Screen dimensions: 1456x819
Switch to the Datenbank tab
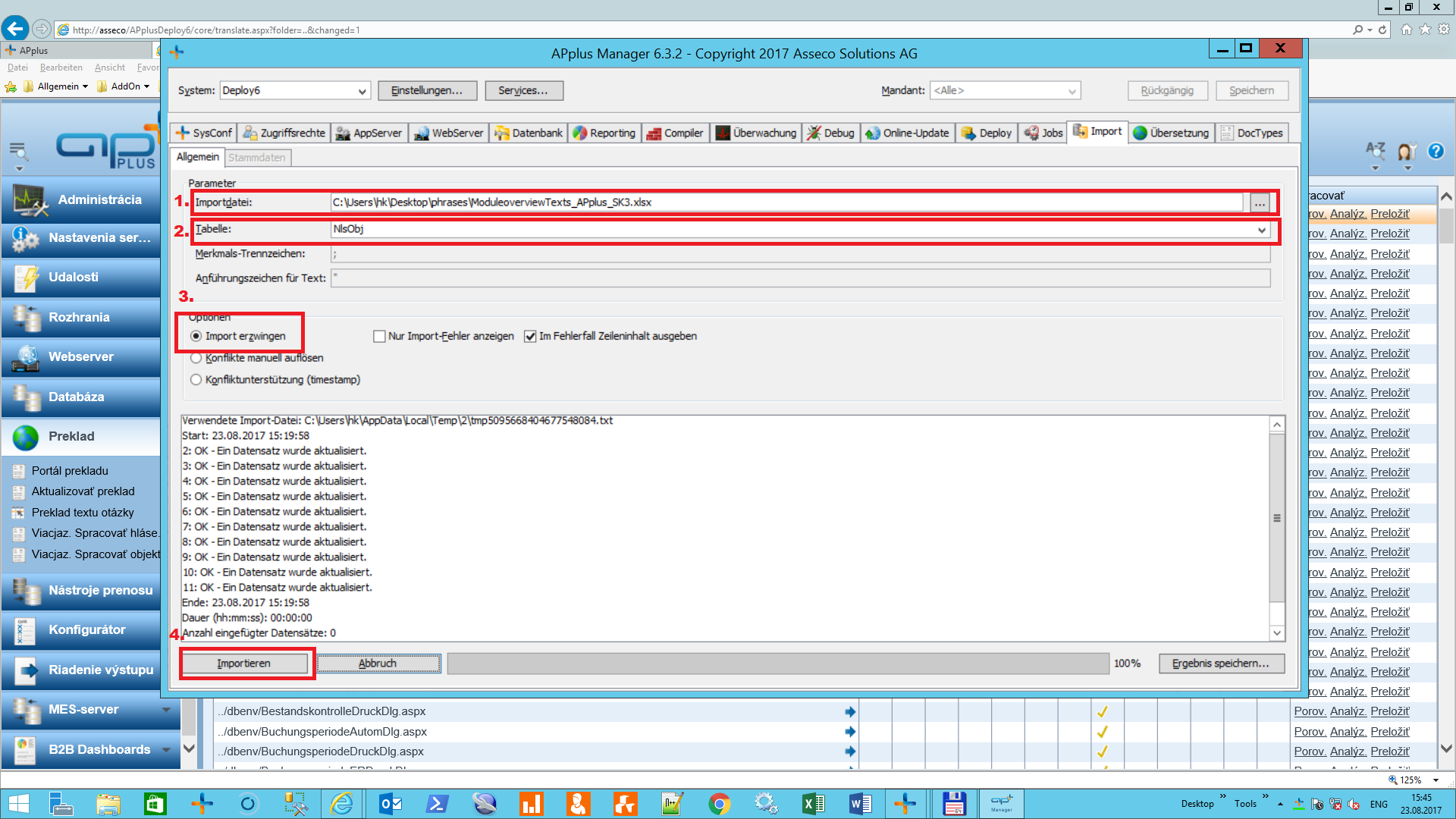click(529, 133)
